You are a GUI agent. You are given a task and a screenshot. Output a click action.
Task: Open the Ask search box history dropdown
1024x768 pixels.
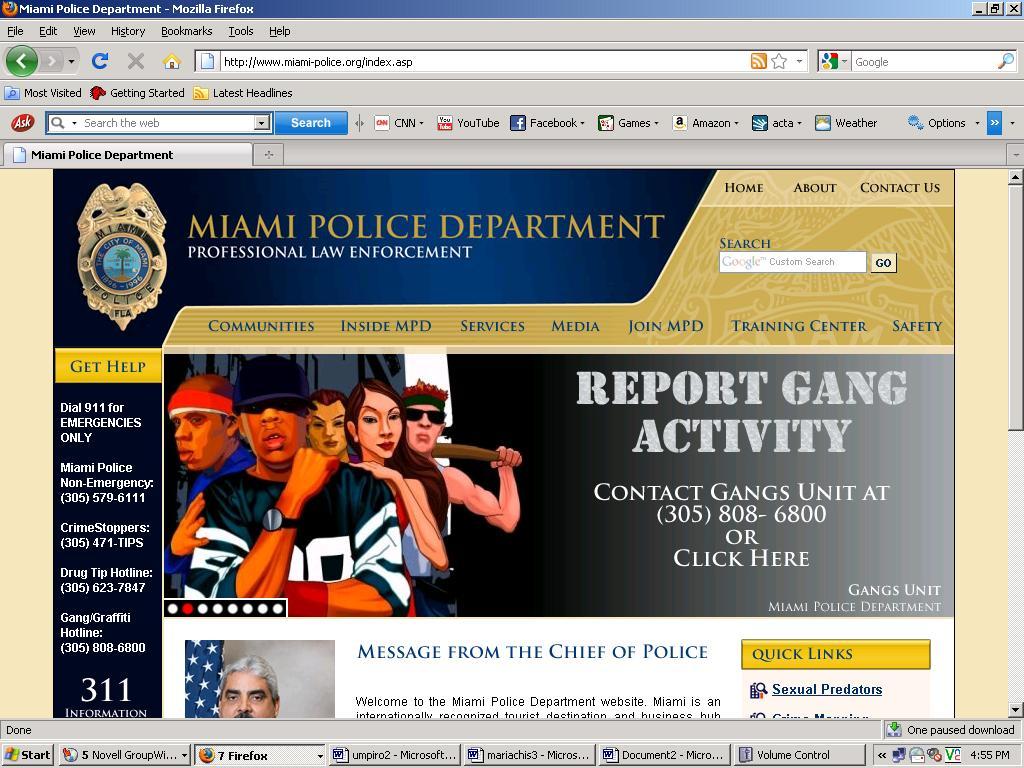pos(262,123)
